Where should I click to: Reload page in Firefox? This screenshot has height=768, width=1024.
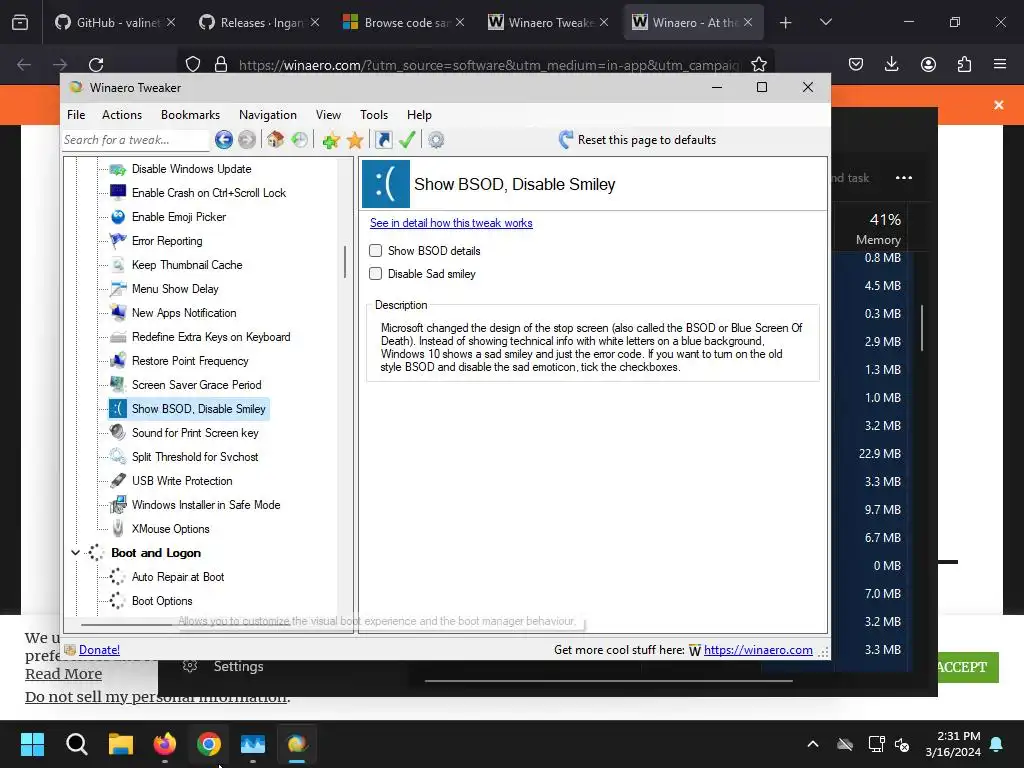point(96,64)
